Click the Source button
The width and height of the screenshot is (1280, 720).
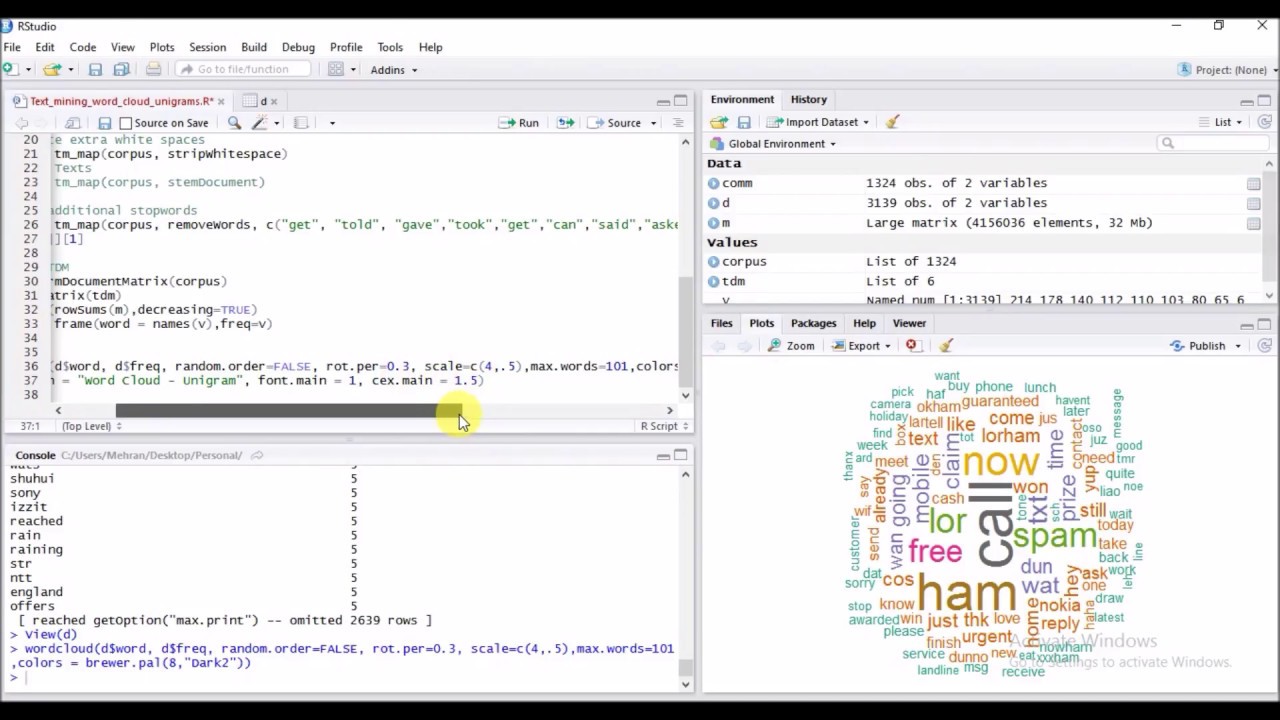click(615, 123)
